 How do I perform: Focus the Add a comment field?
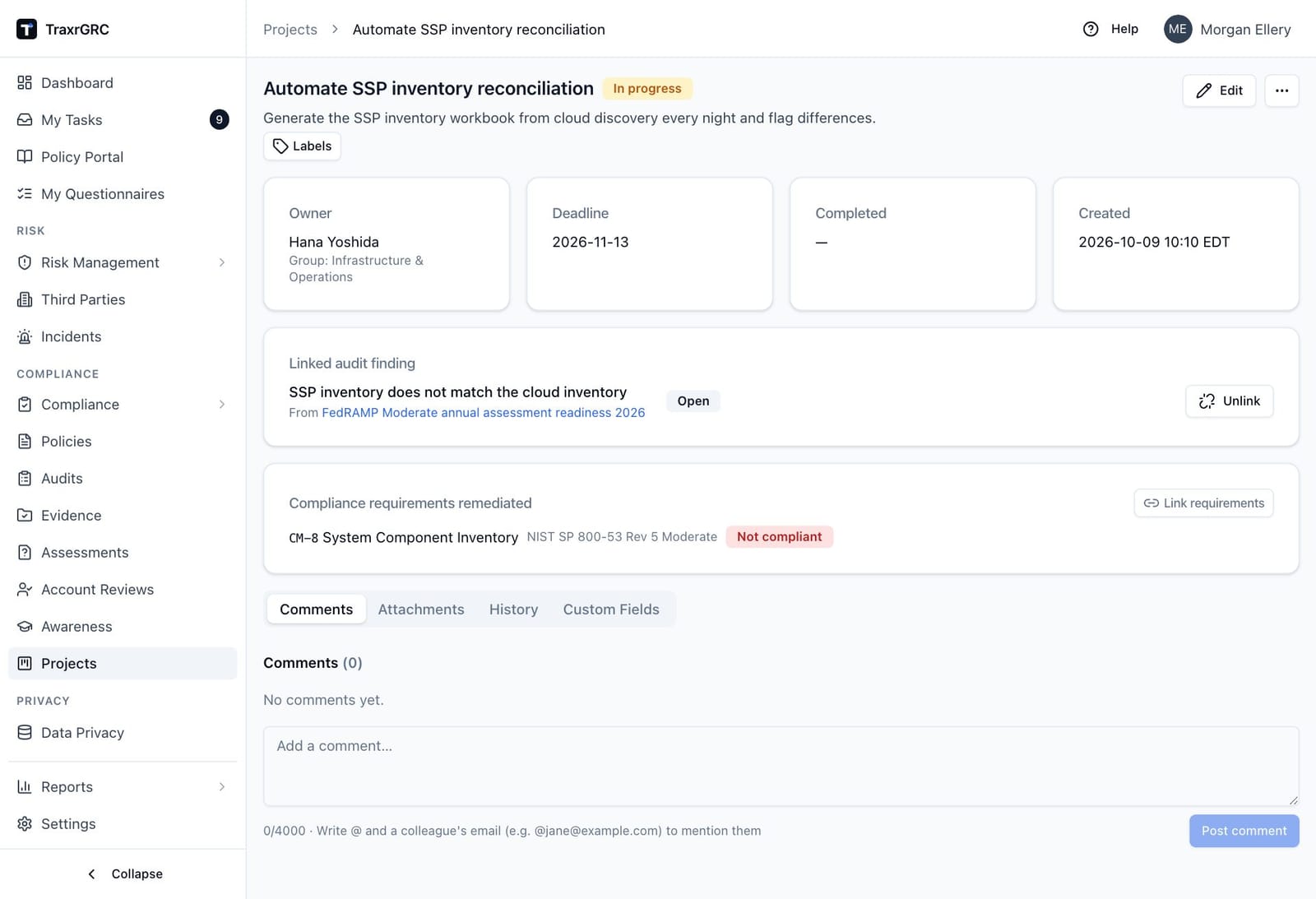tap(781, 766)
